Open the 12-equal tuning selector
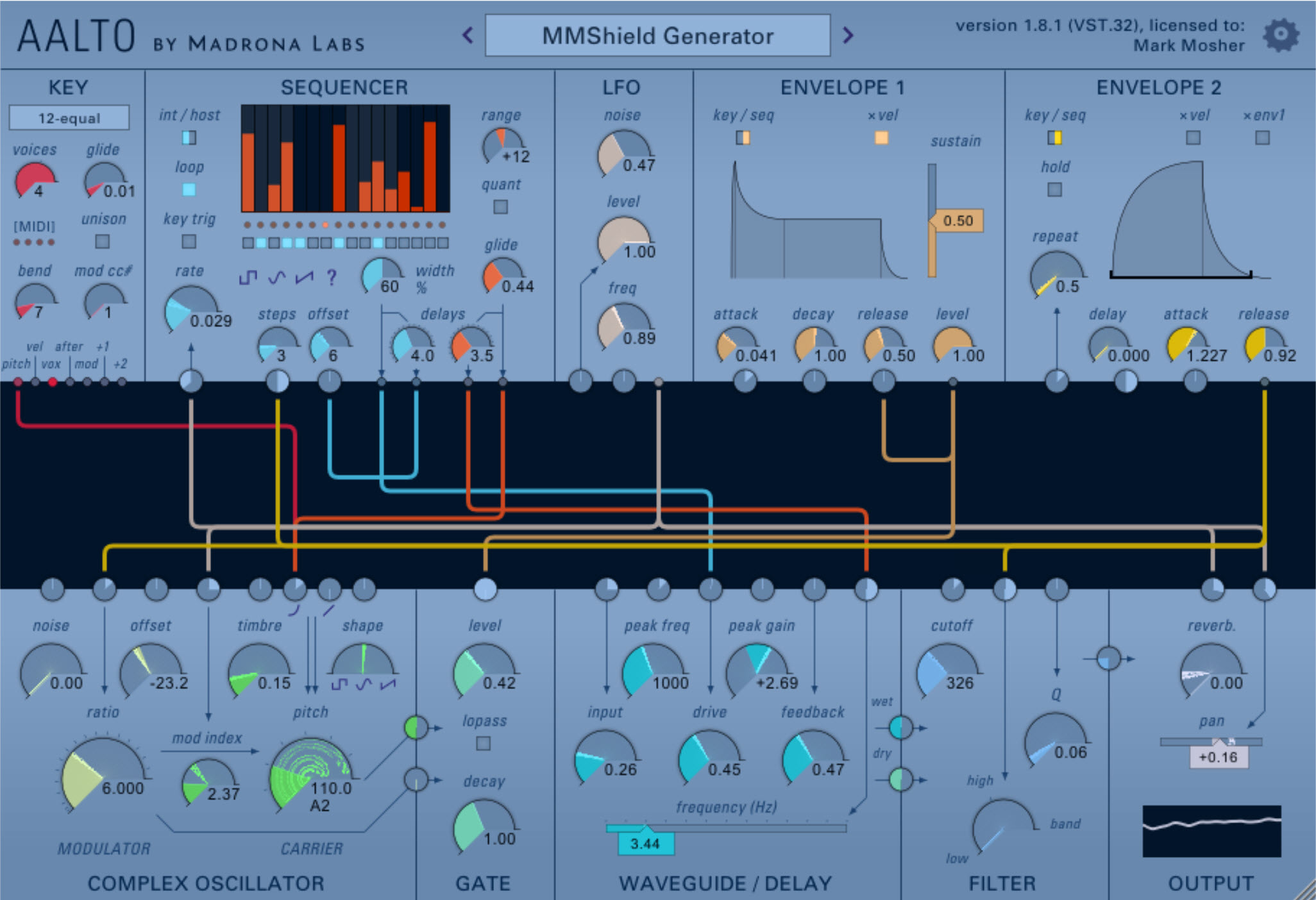 [x=67, y=117]
